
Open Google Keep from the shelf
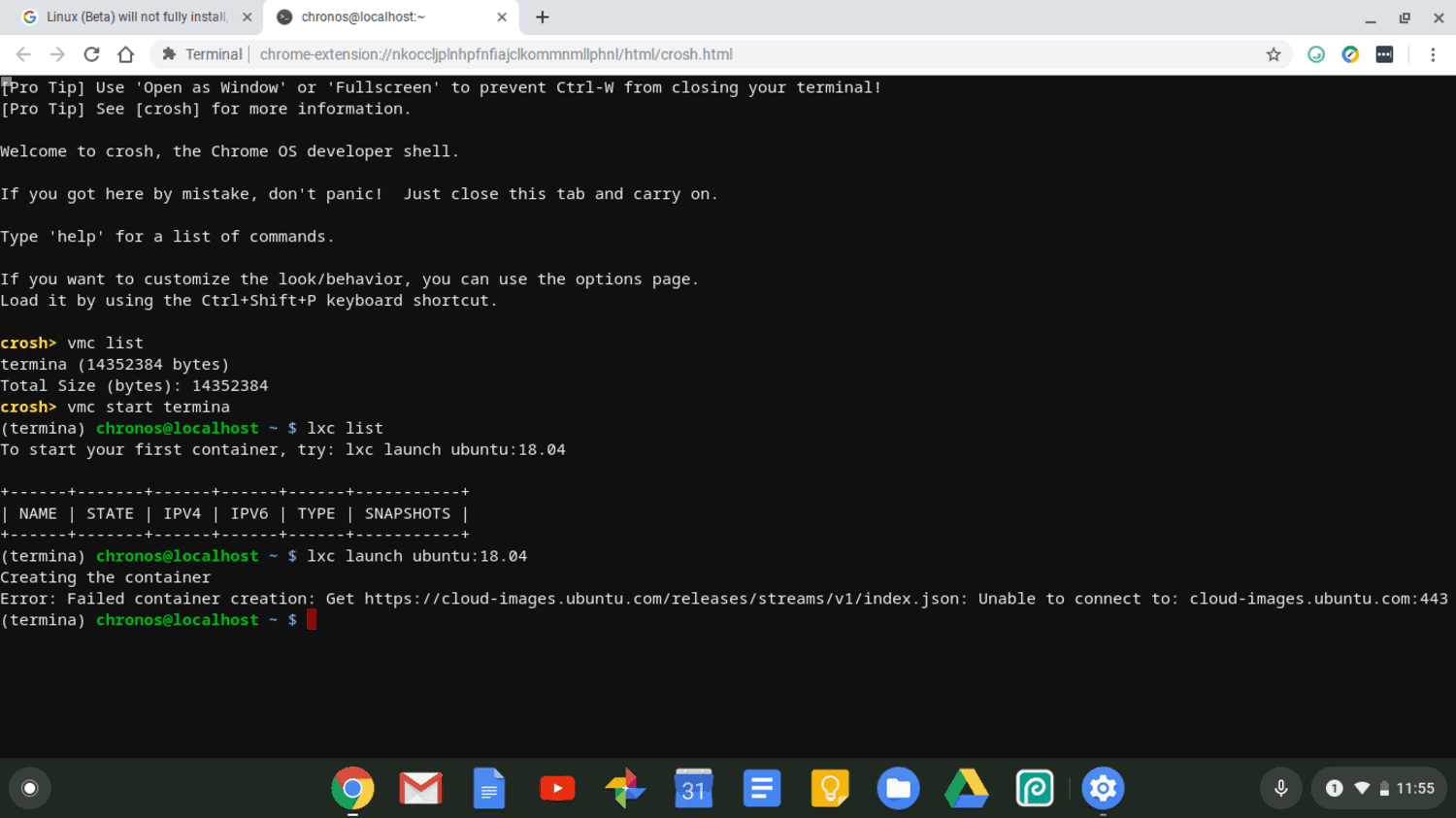click(x=830, y=788)
